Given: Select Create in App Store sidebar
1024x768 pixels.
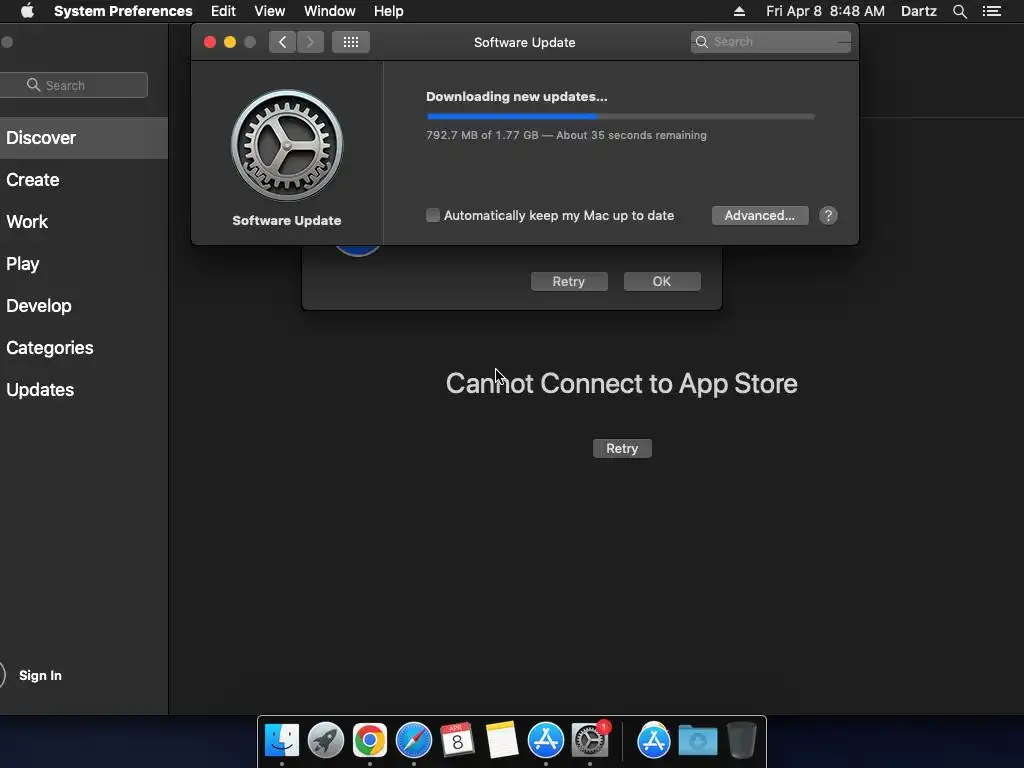Looking at the screenshot, I should pyautogui.click(x=84, y=180).
